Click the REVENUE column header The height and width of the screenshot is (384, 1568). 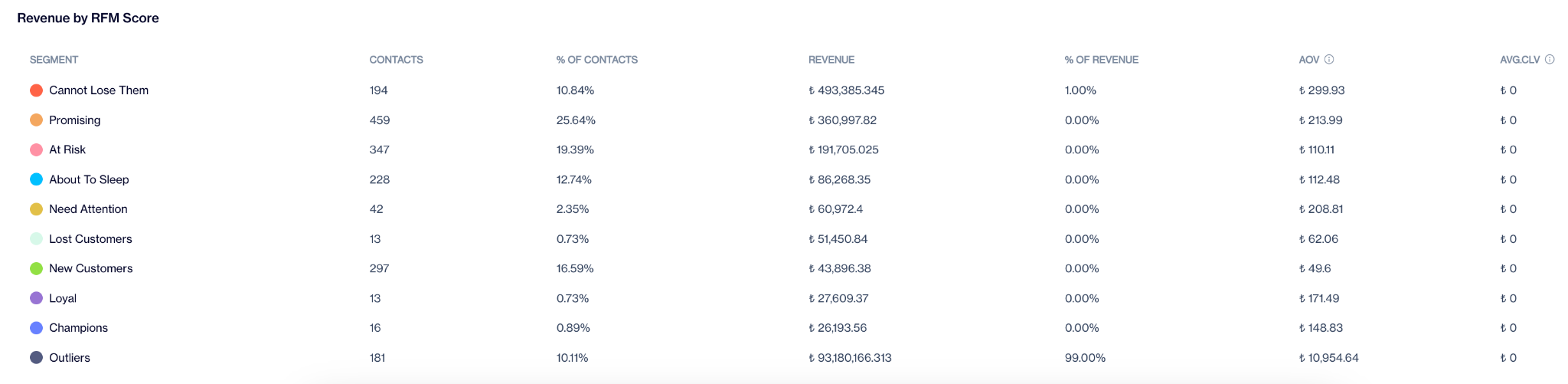831,60
